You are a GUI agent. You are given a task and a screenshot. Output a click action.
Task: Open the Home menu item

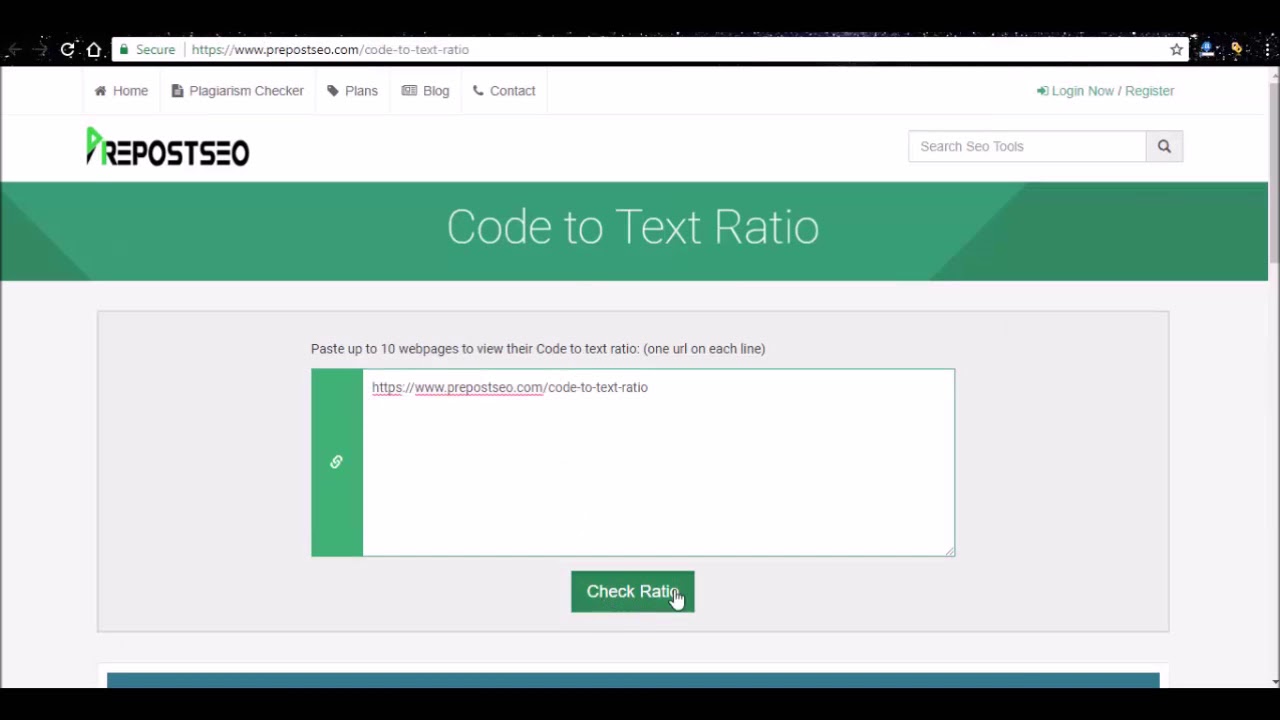pyautogui.click(x=121, y=91)
